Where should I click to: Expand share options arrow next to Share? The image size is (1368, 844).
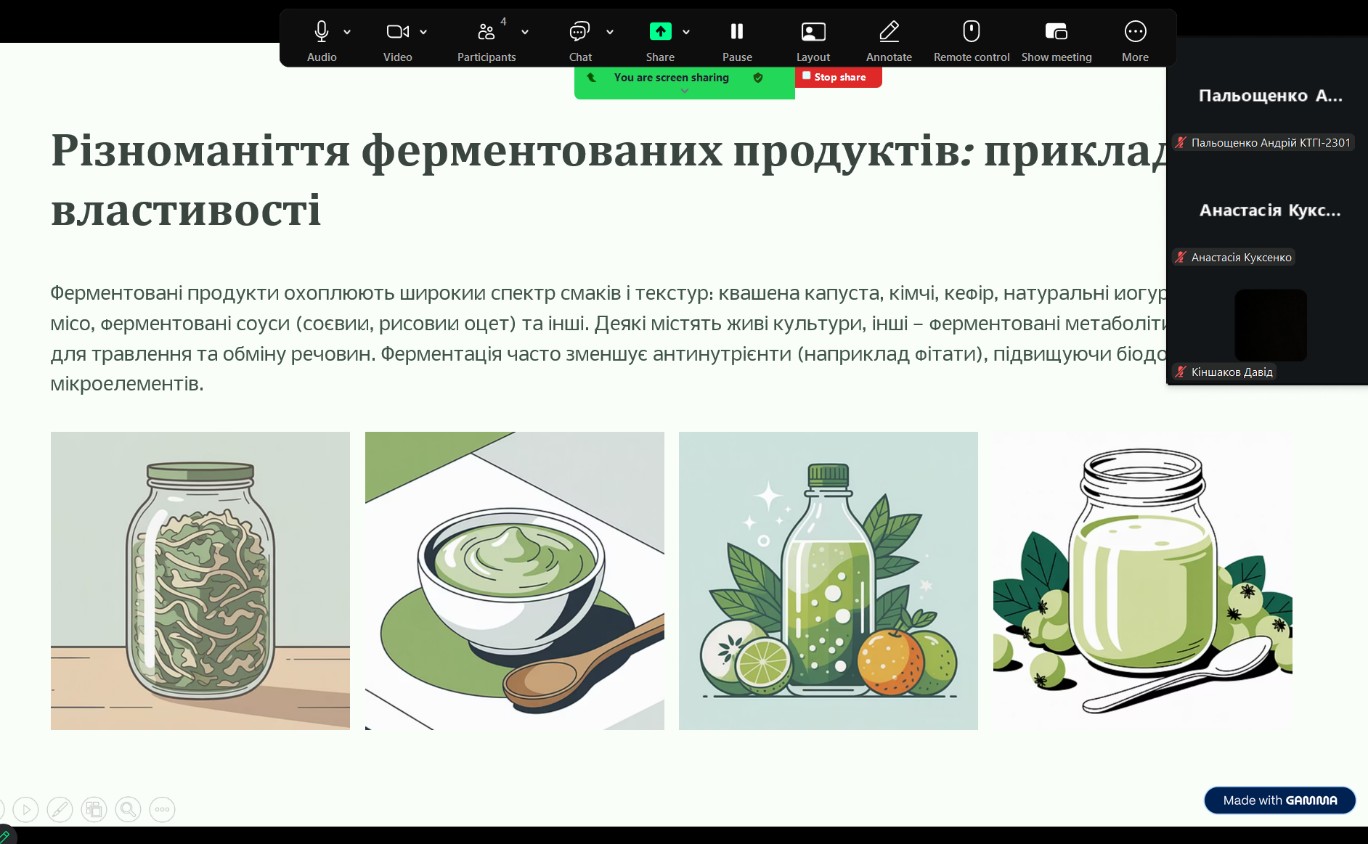(x=686, y=32)
